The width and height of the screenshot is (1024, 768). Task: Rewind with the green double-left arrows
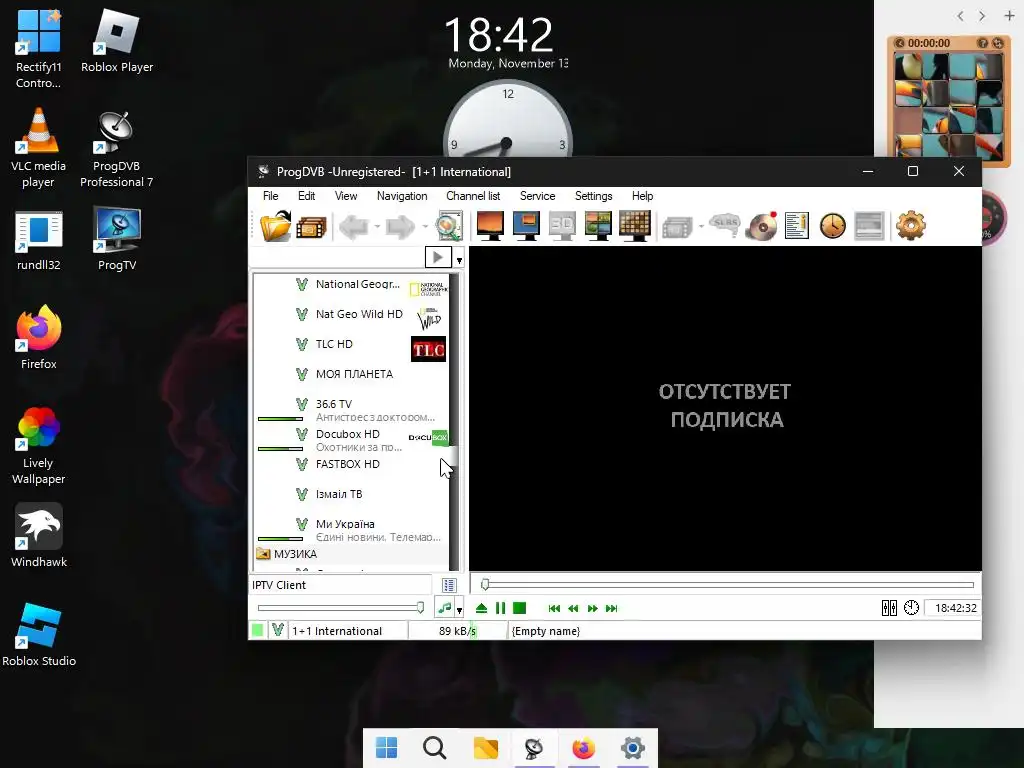tap(573, 609)
